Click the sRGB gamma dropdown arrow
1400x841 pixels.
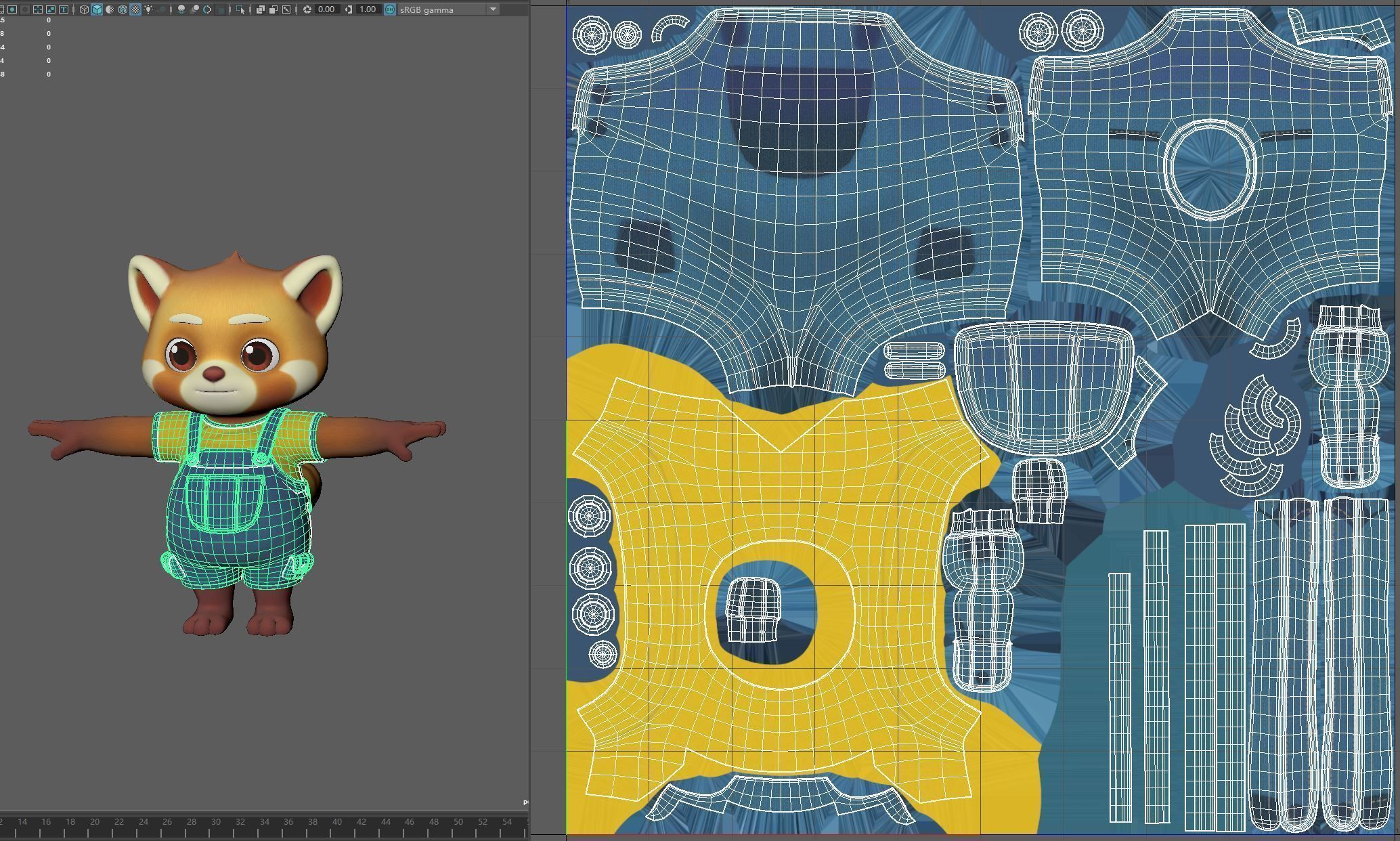(494, 9)
